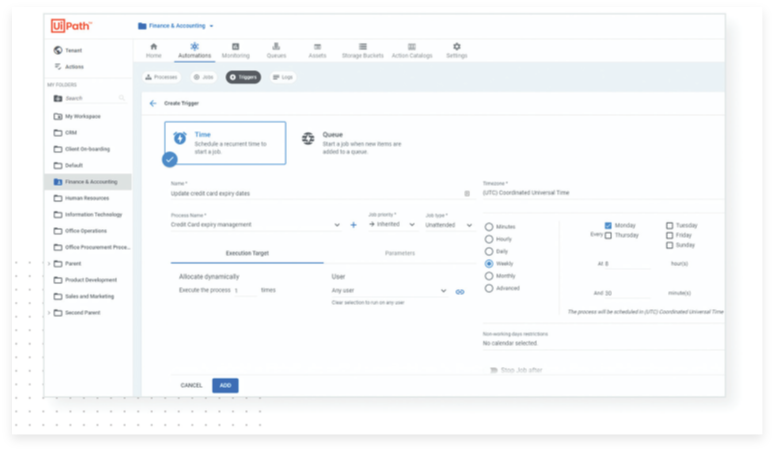Switch to the Parameters tab
Viewport: 775px width, 452px height.
[400, 253]
